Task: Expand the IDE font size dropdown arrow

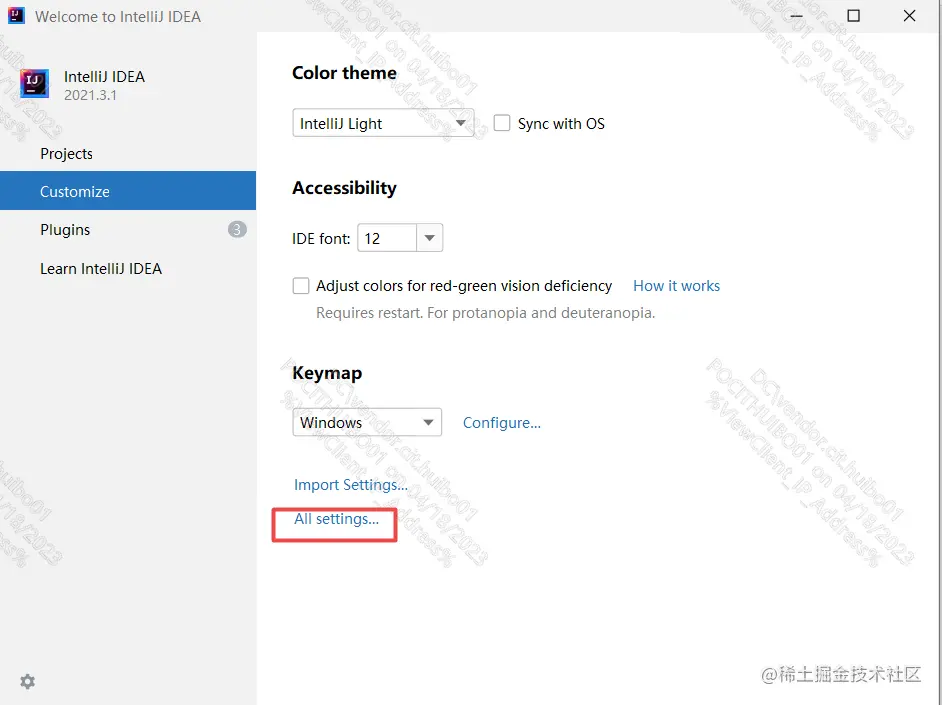Action: 430,238
